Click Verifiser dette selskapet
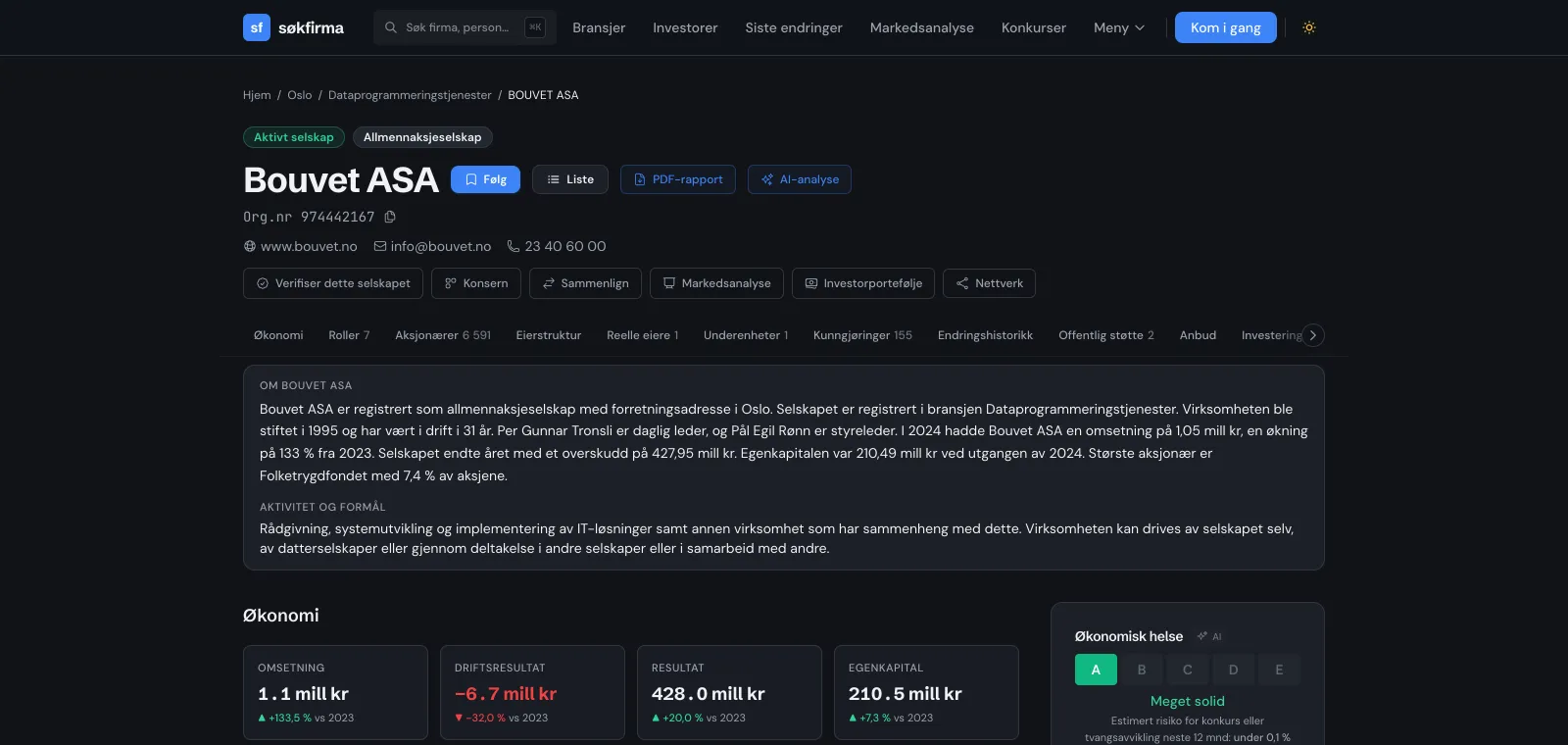Screen dimensions: 1568x745 point(333,283)
